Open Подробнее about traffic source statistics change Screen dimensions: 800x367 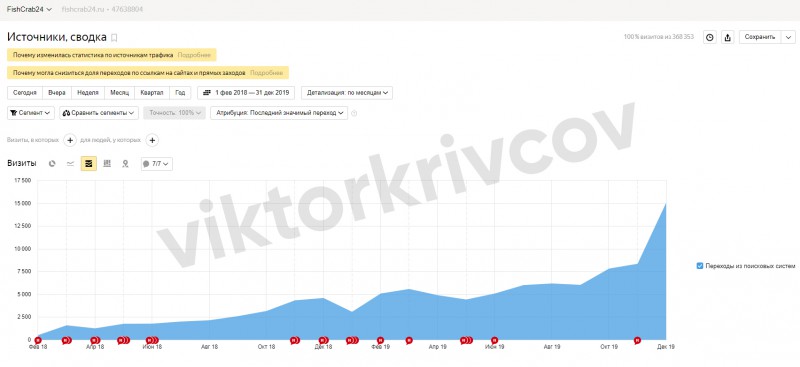(x=194, y=55)
